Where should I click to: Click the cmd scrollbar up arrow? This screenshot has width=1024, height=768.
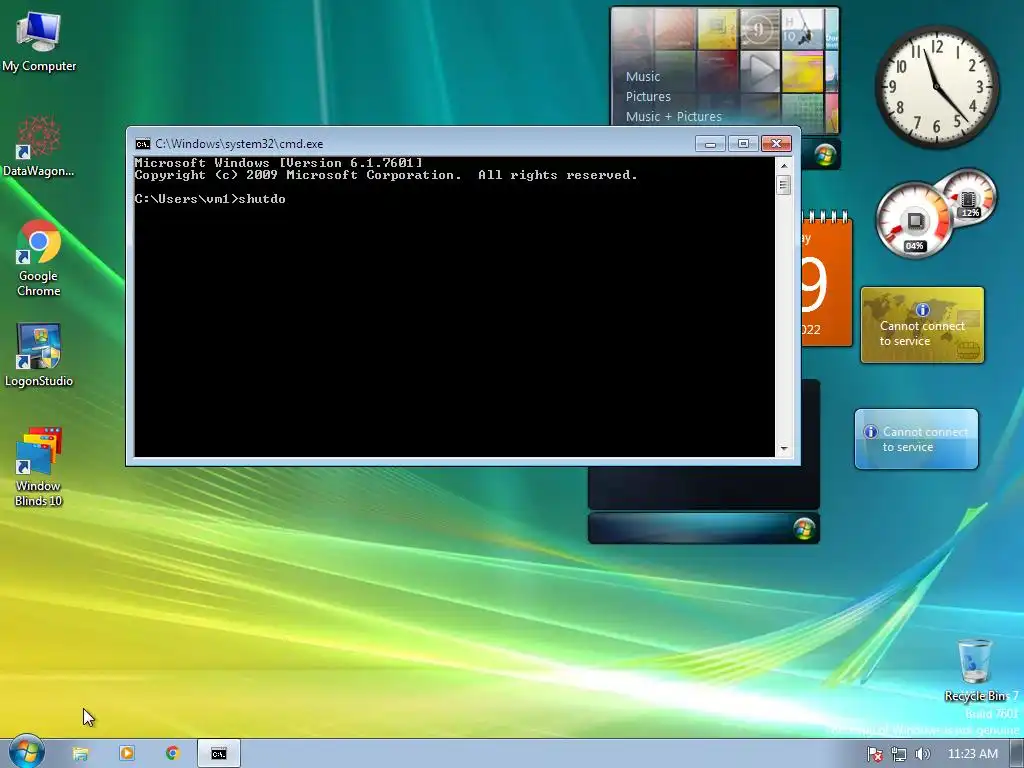tap(784, 166)
